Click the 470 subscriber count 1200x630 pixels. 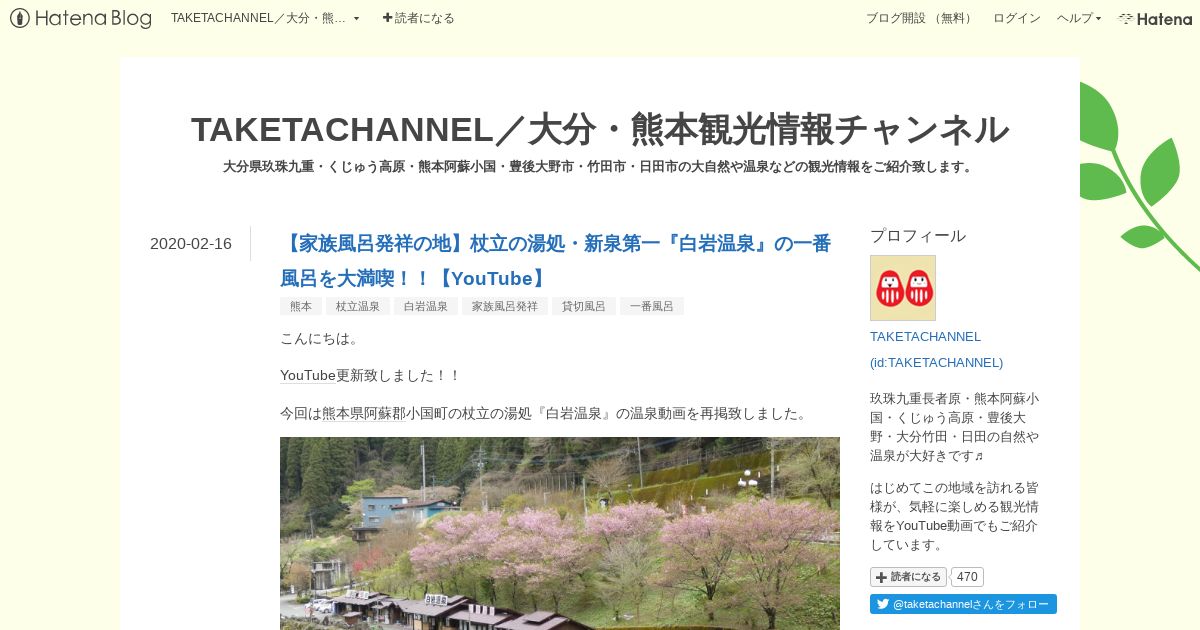pos(967,577)
